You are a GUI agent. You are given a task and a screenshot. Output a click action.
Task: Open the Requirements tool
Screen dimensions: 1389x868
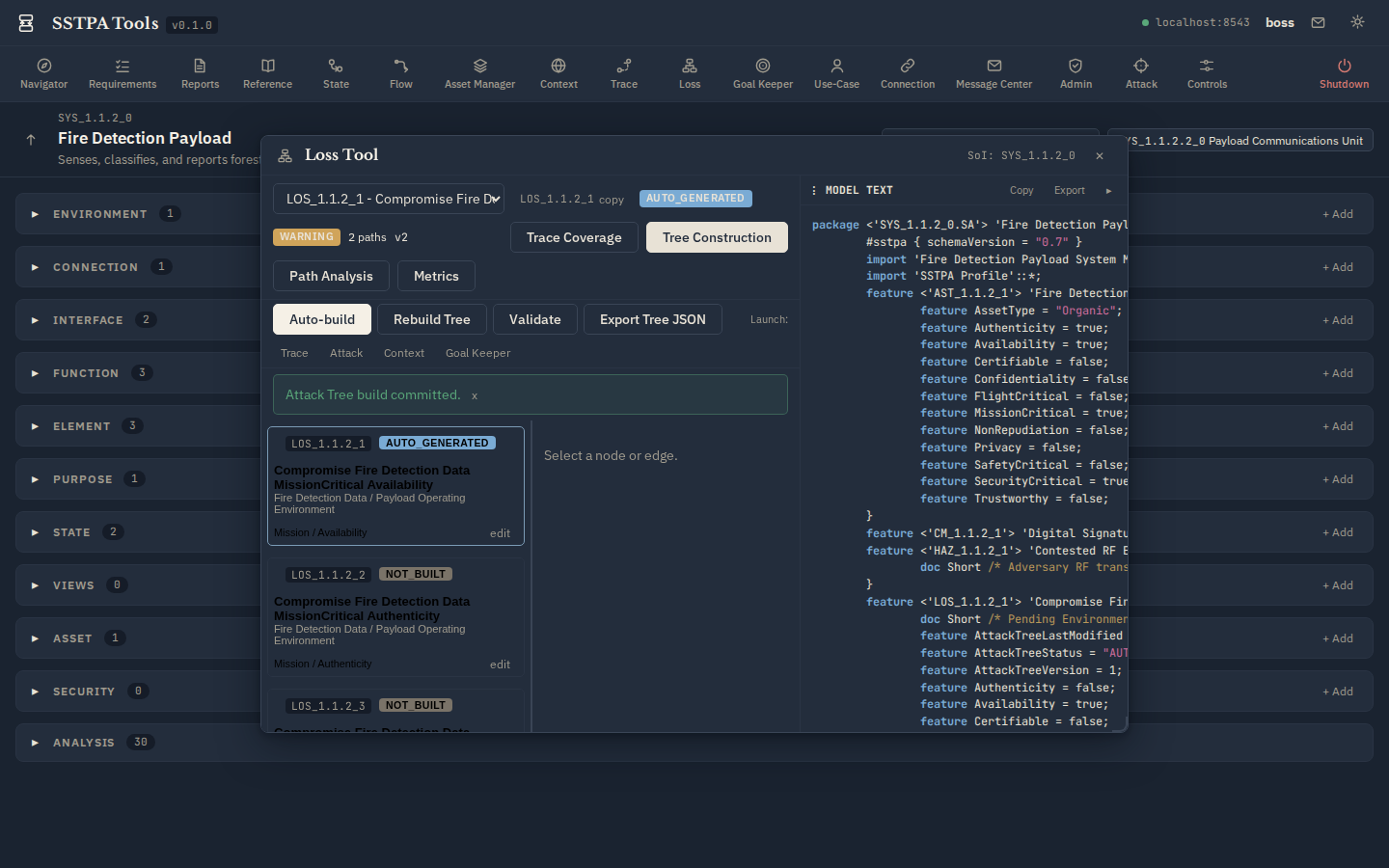click(123, 73)
